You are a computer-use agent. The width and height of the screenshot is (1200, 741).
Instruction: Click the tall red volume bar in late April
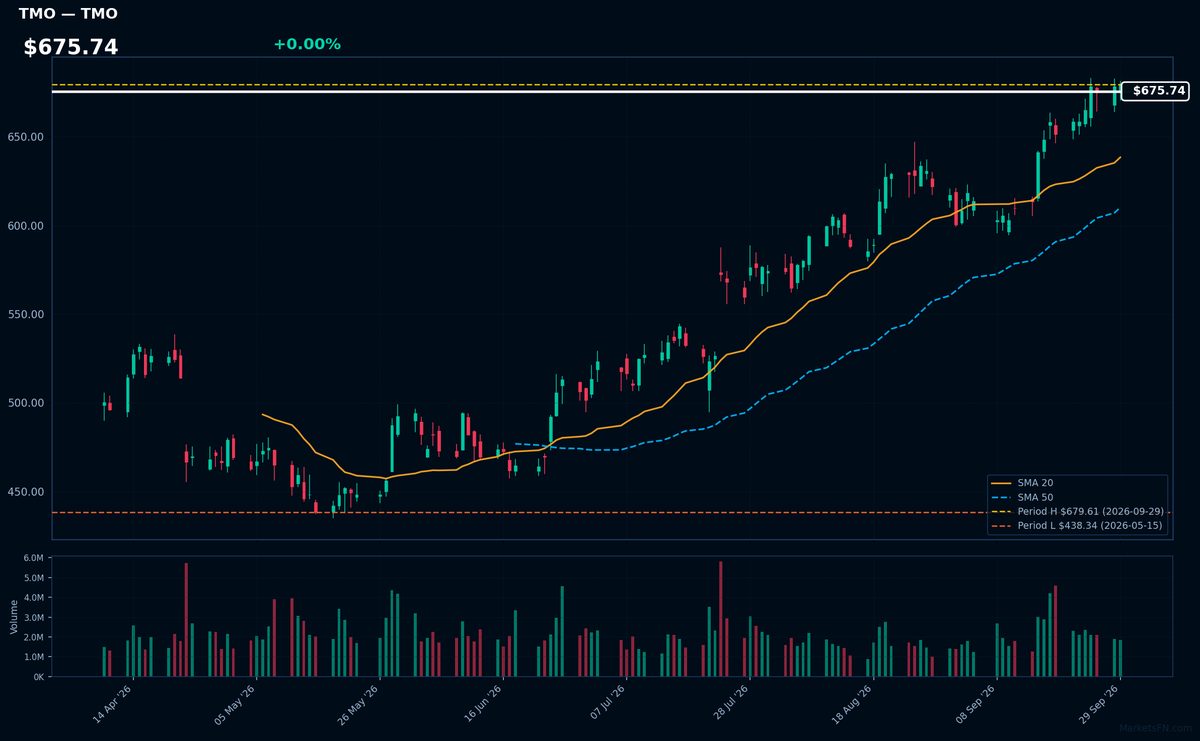(x=186, y=620)
